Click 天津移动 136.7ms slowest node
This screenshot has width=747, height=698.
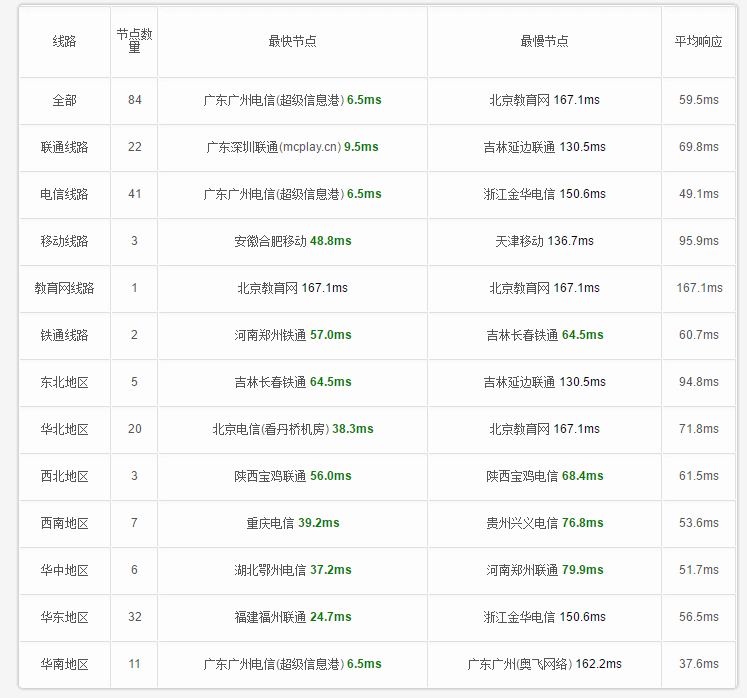(x=544, y=241)
